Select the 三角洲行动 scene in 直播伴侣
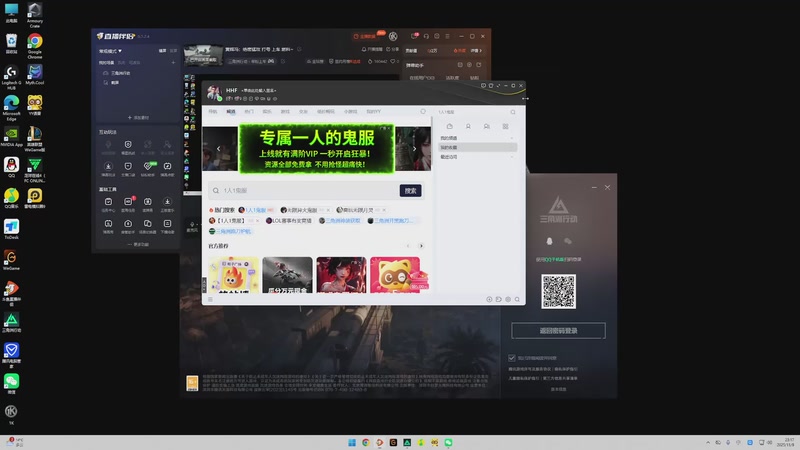800x450 pixels. coord(121,73)
